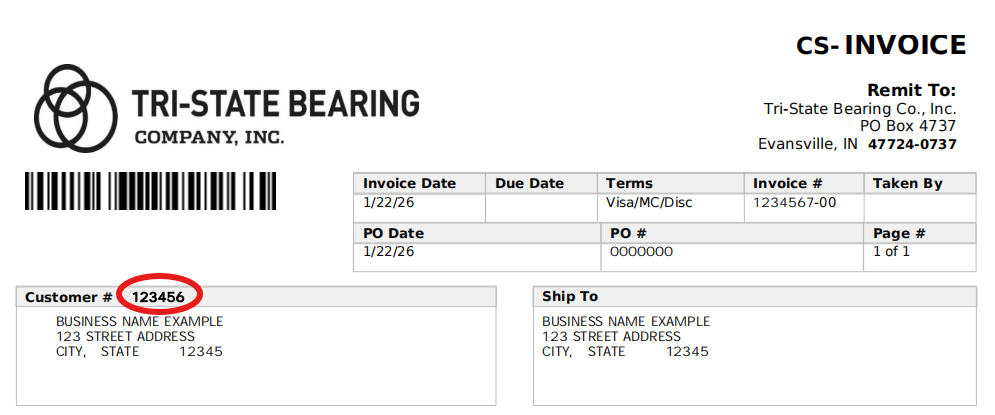Image resolution: width=995 pixels, height=415 pixels.
Task: Select invoice number 1234567-00
Action: [x=794, y=202]
